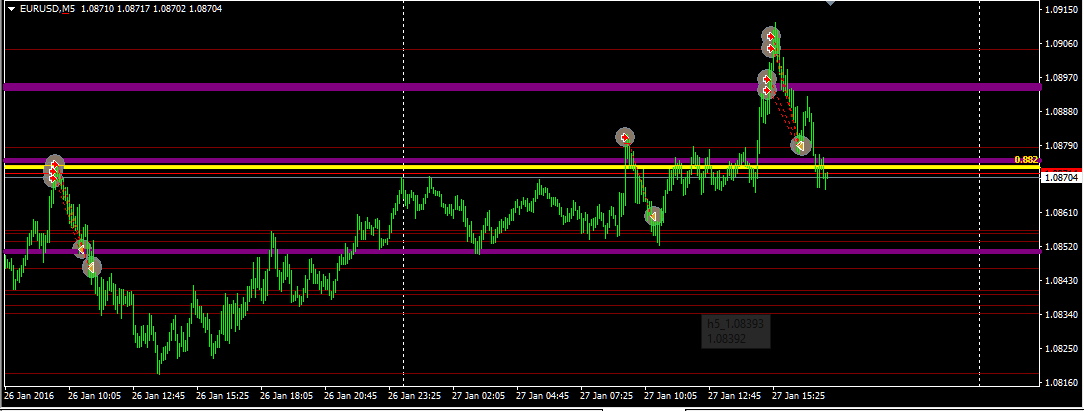Click the 1.08717 high value in header
The image size is (1084, 411).
point(132,10)
